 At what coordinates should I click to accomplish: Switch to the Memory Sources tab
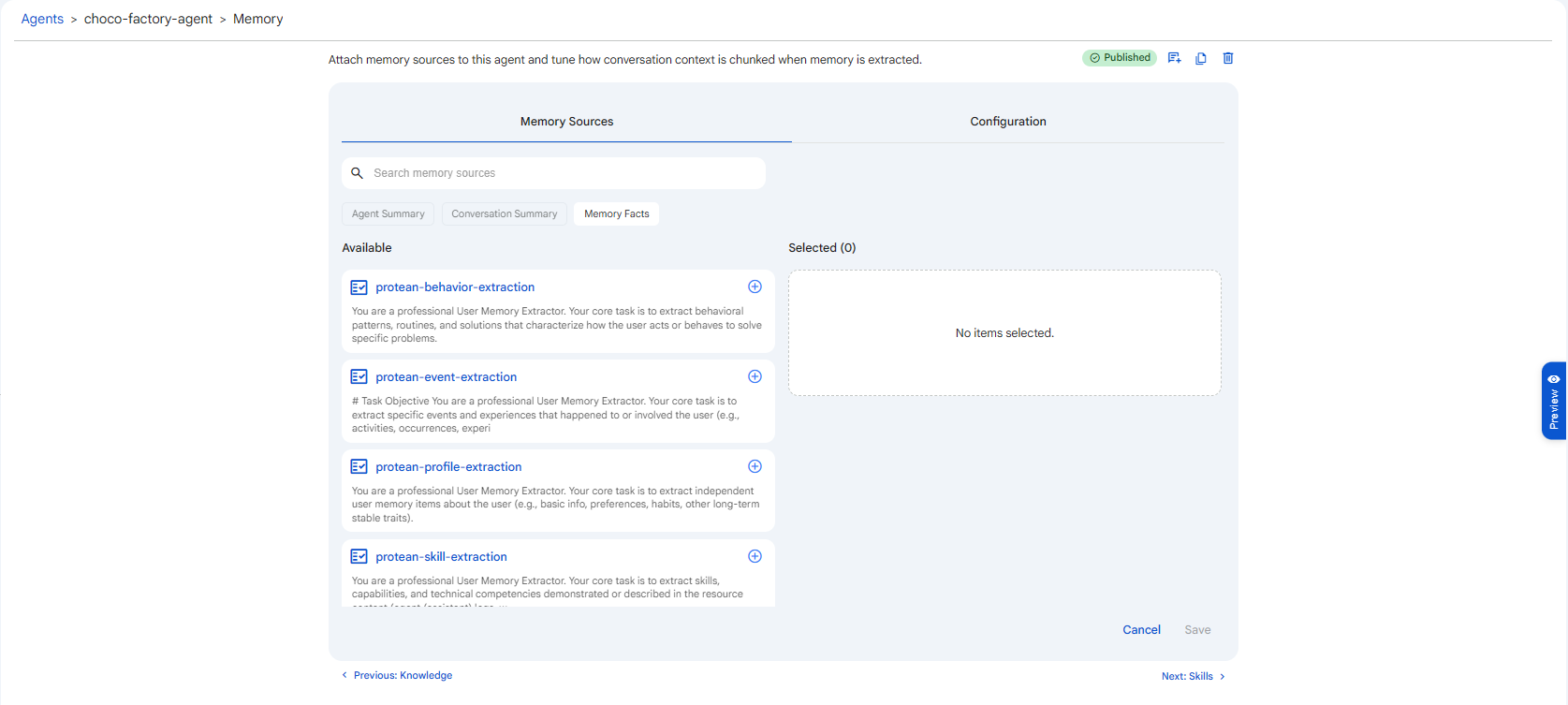tap(566, 122)
